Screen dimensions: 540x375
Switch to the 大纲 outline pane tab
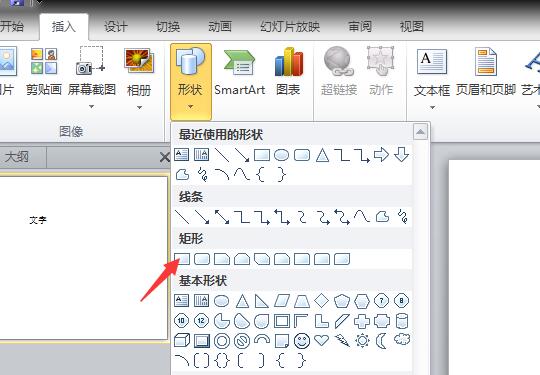[17, 157]
